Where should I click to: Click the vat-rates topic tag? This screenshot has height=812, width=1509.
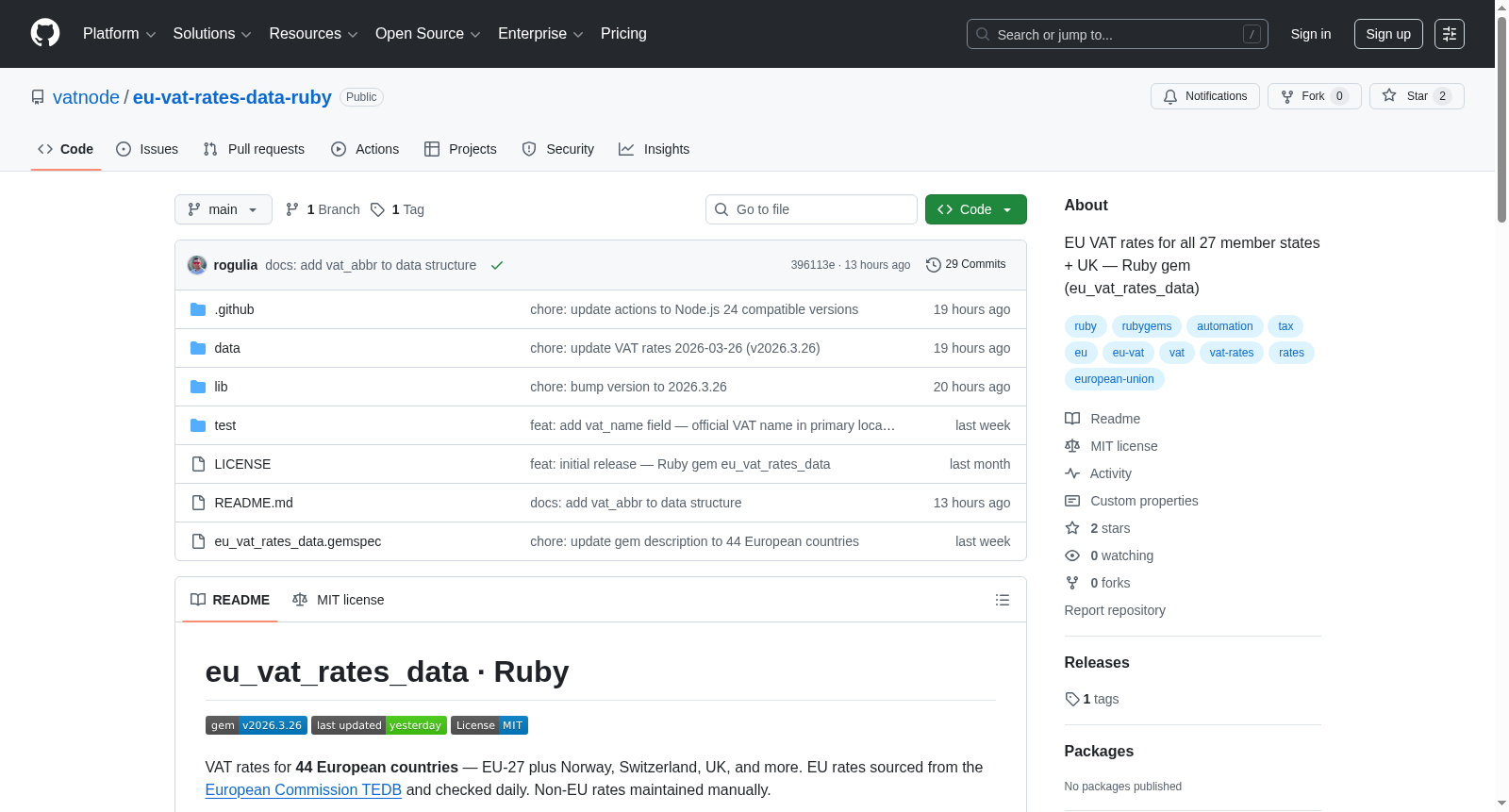click(1232, 353)
